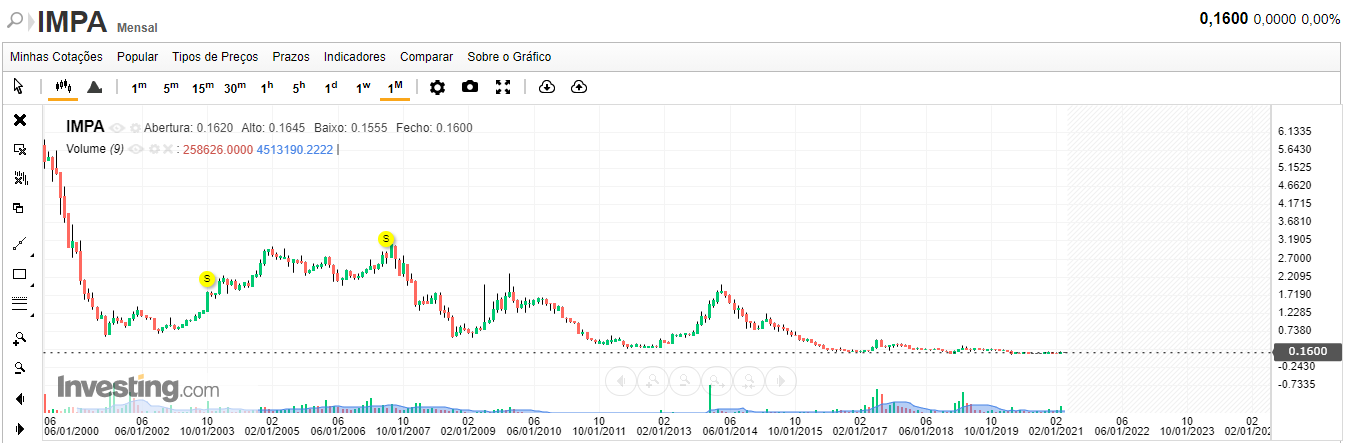Image resolution: width=1346 pixels, height=443 pixels.
Task: Click the zoom in magnifier in left toolbar
Action: click(20, 338)
